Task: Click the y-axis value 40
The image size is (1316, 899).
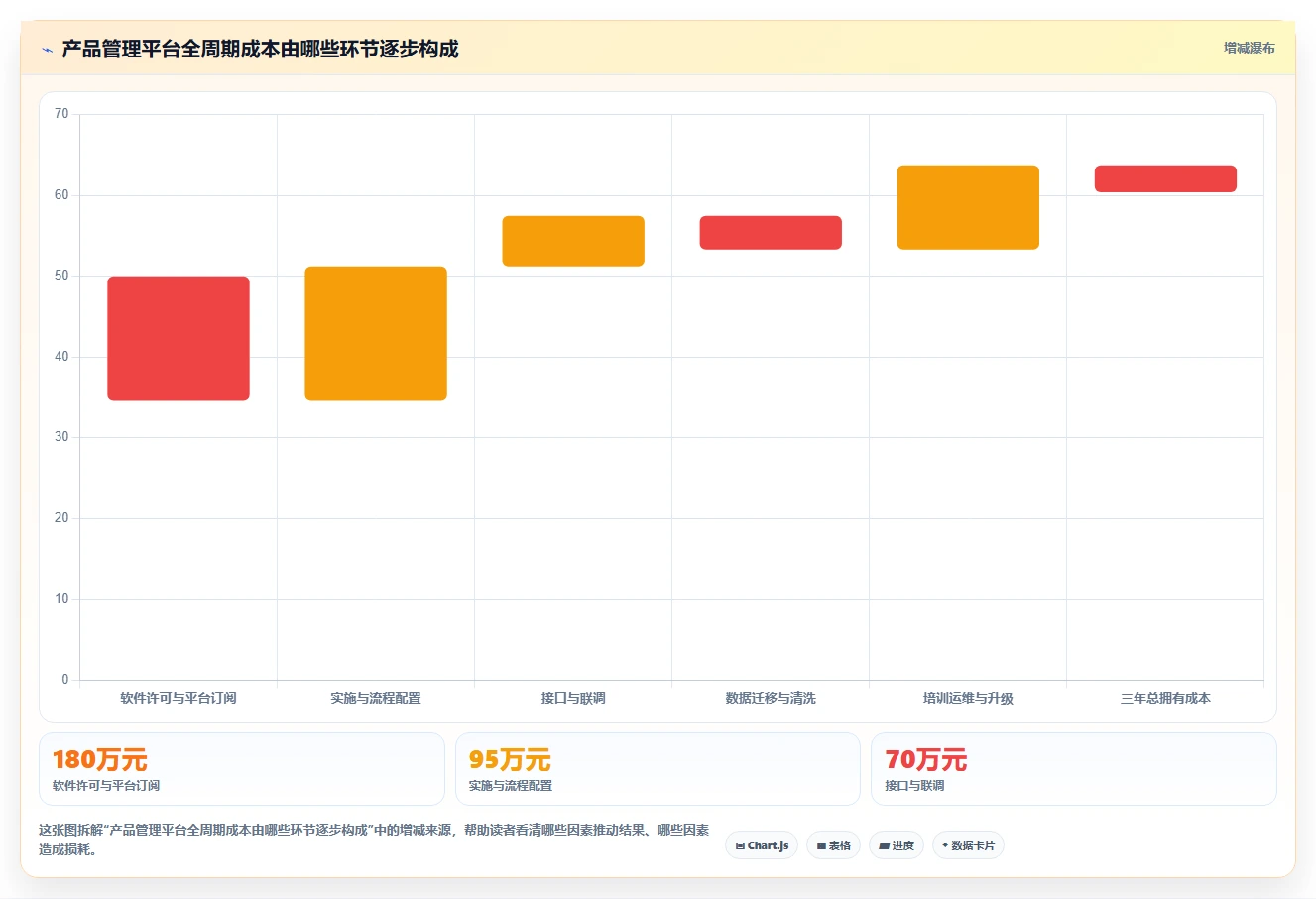Action: tap(61, 357)
